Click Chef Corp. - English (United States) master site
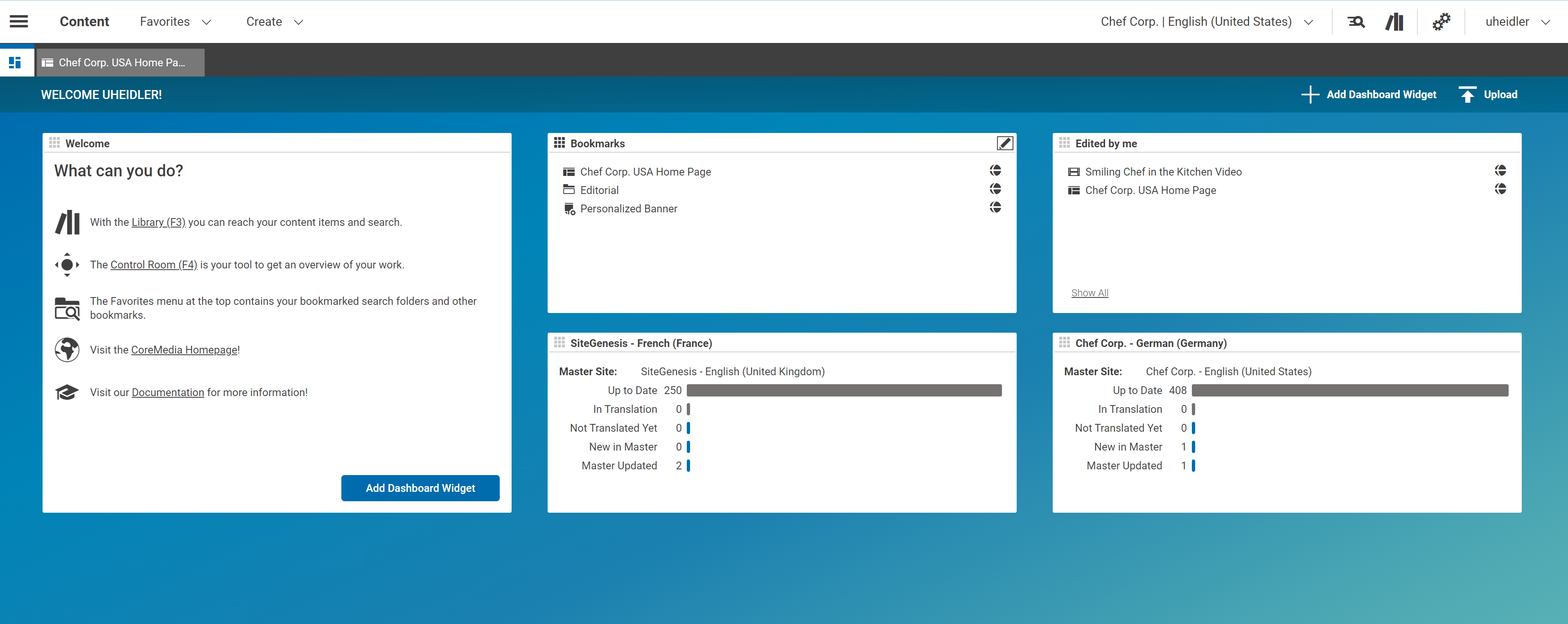The height and width of the screenshot is (624, 1568). [x=1228, y=372]
